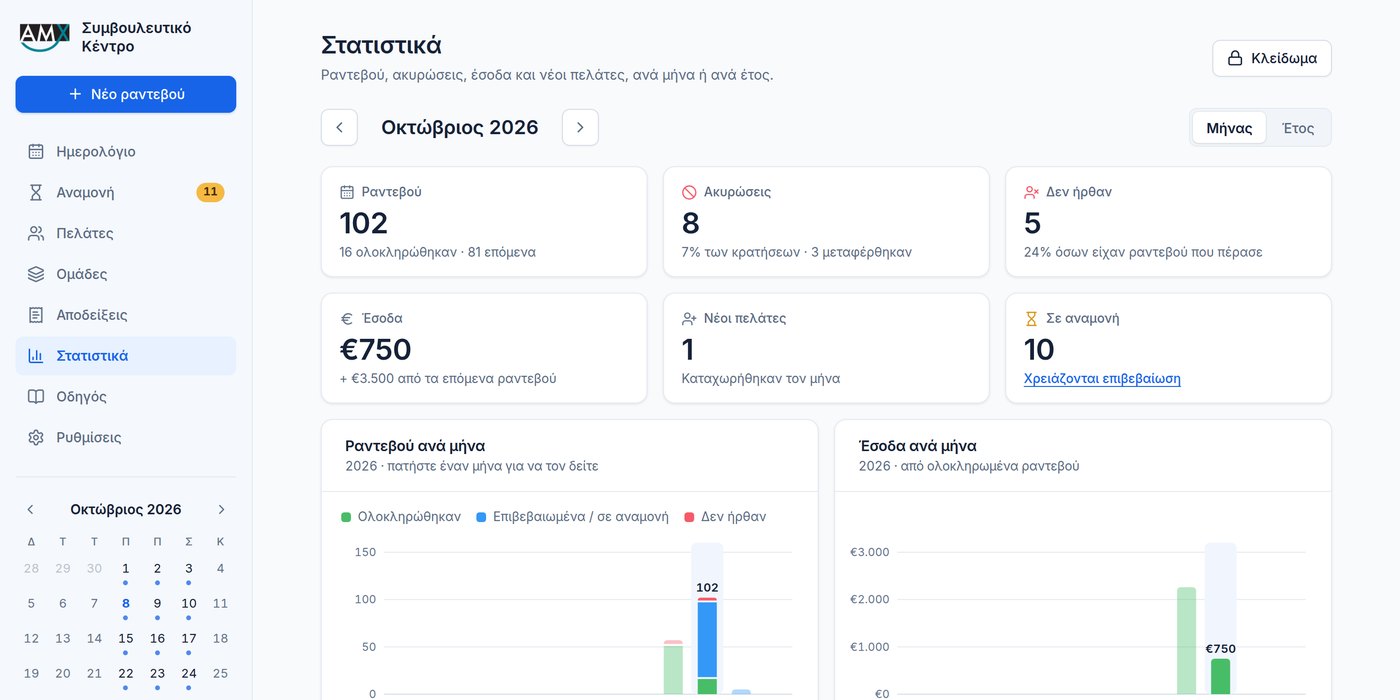The image size is (1400, 700).
Task: Open Αποδείξεις in the sidebar
Action: [x=126, y=315]
